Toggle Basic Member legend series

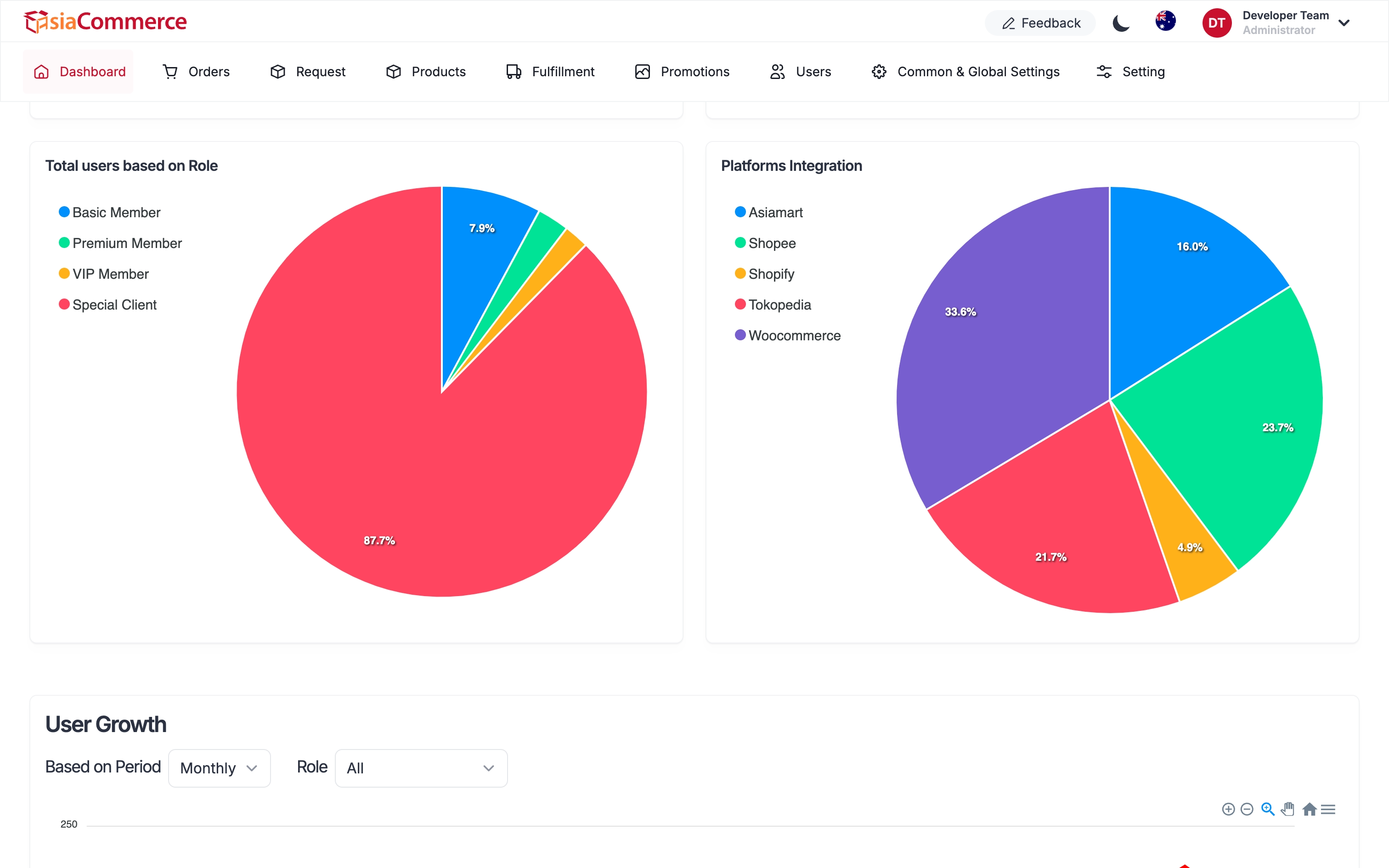tap(110, 212)
